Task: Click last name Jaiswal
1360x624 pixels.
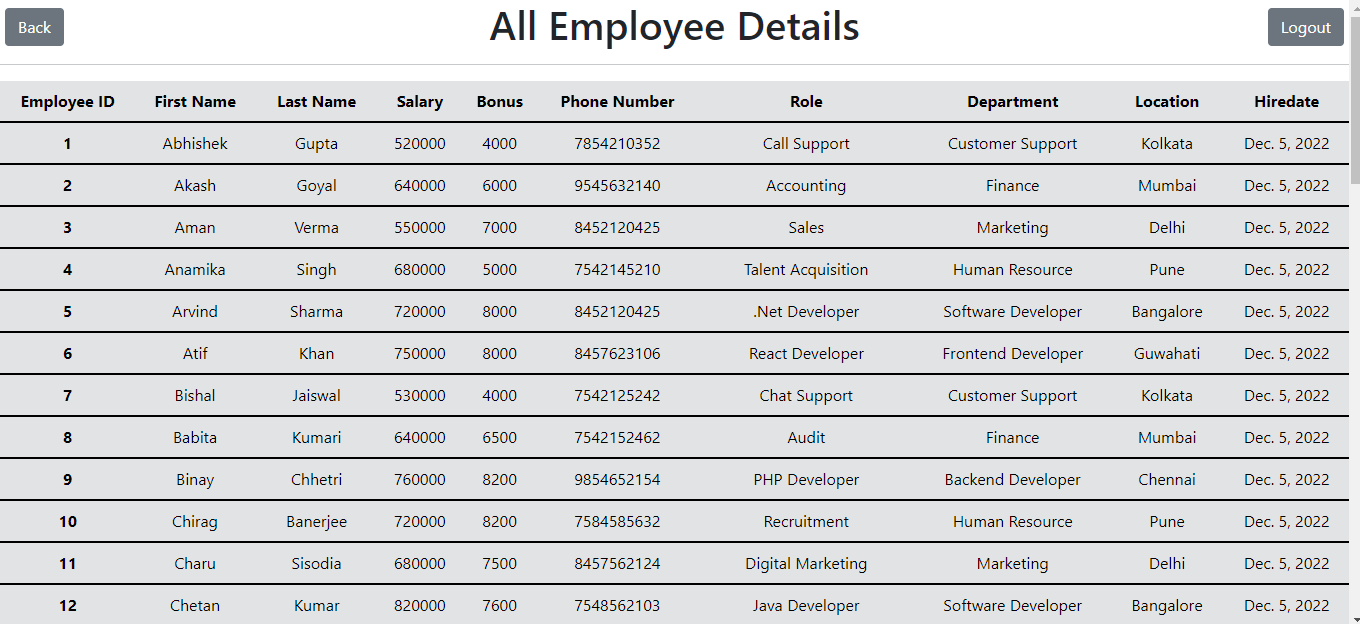Action: coord(316,396)
